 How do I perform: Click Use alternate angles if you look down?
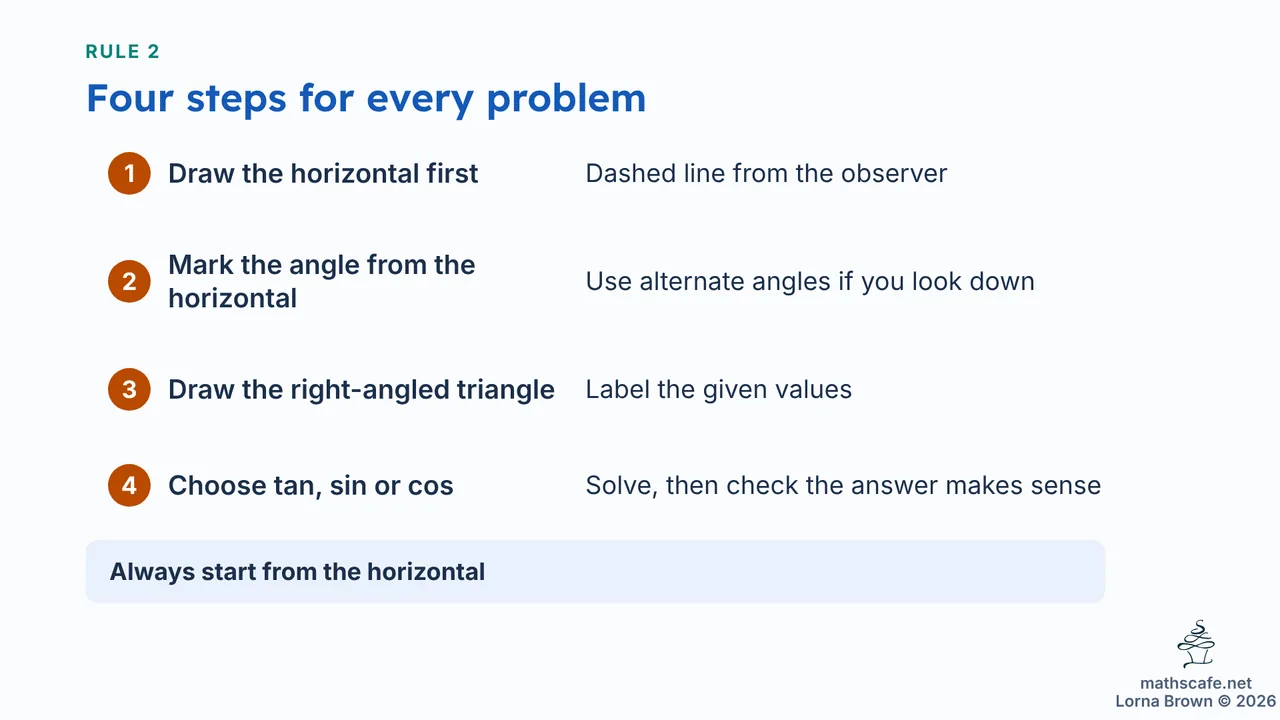[810, 281]
